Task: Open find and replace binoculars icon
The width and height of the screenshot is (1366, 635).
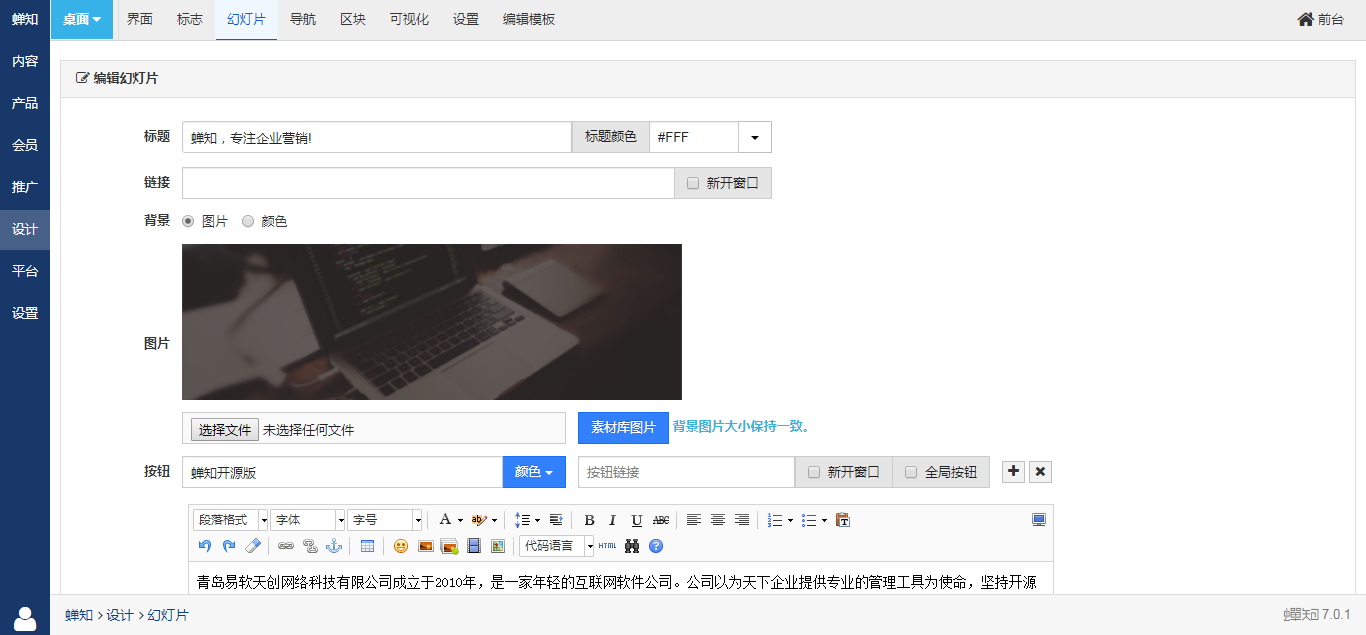Action: point(632,546)
